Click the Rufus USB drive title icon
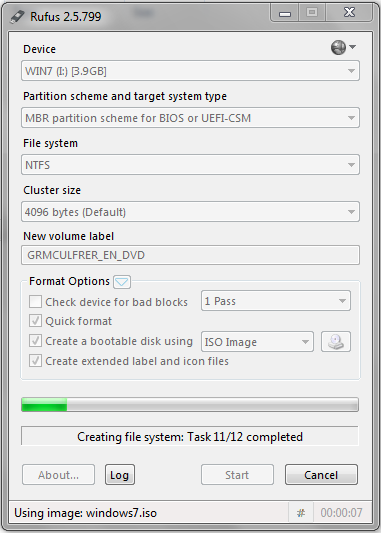The height and width of the screenshot is (533, 381). pos(17,16)
